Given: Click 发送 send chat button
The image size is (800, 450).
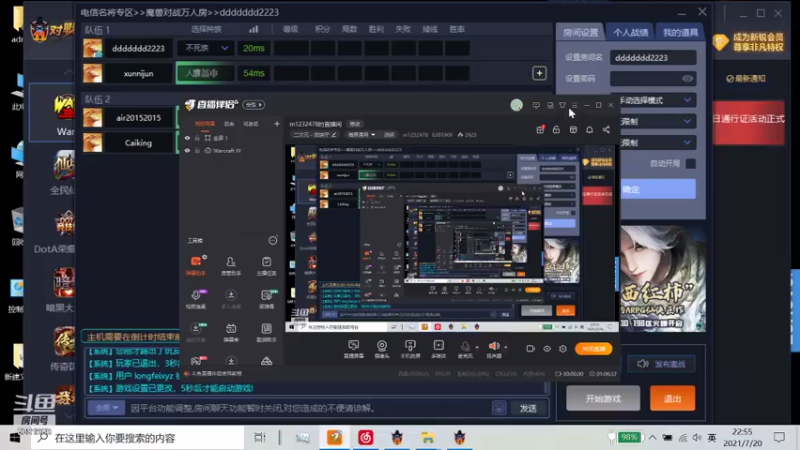Looking at the screenshot, I should [528, 408].
